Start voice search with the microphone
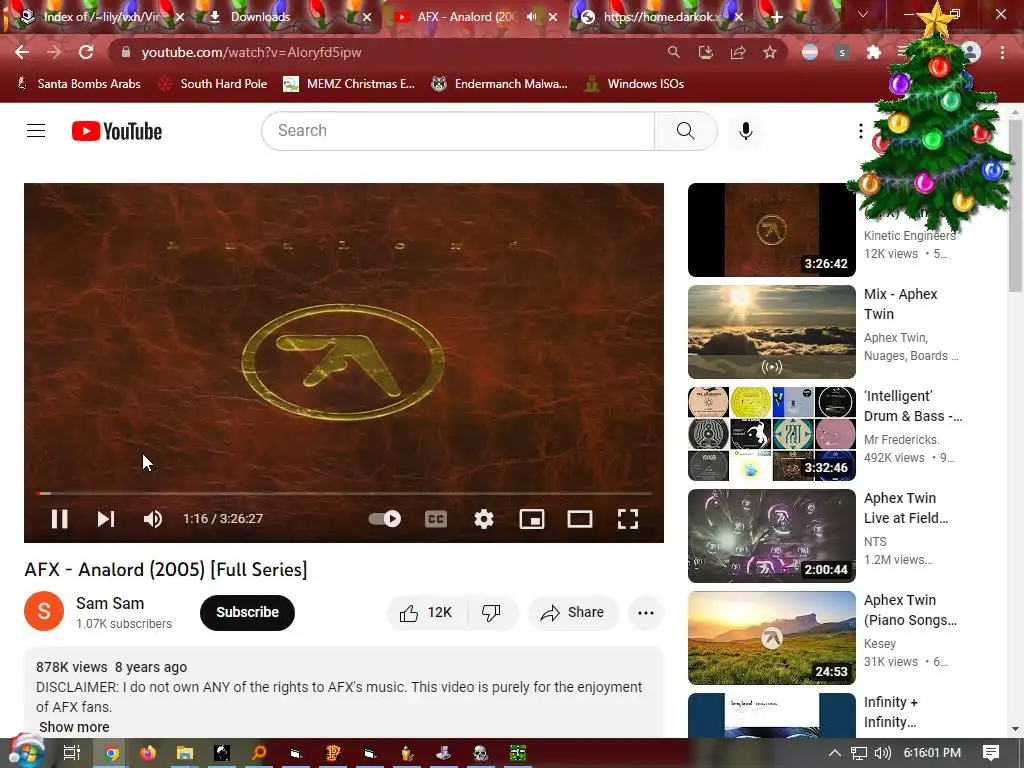Viewport: 1024px width, 768px height. coord(746,131)
